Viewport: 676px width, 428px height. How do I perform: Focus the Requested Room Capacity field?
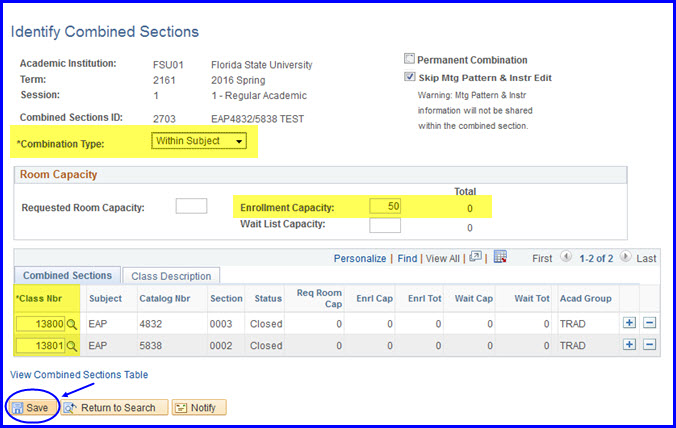pos(191,206)
